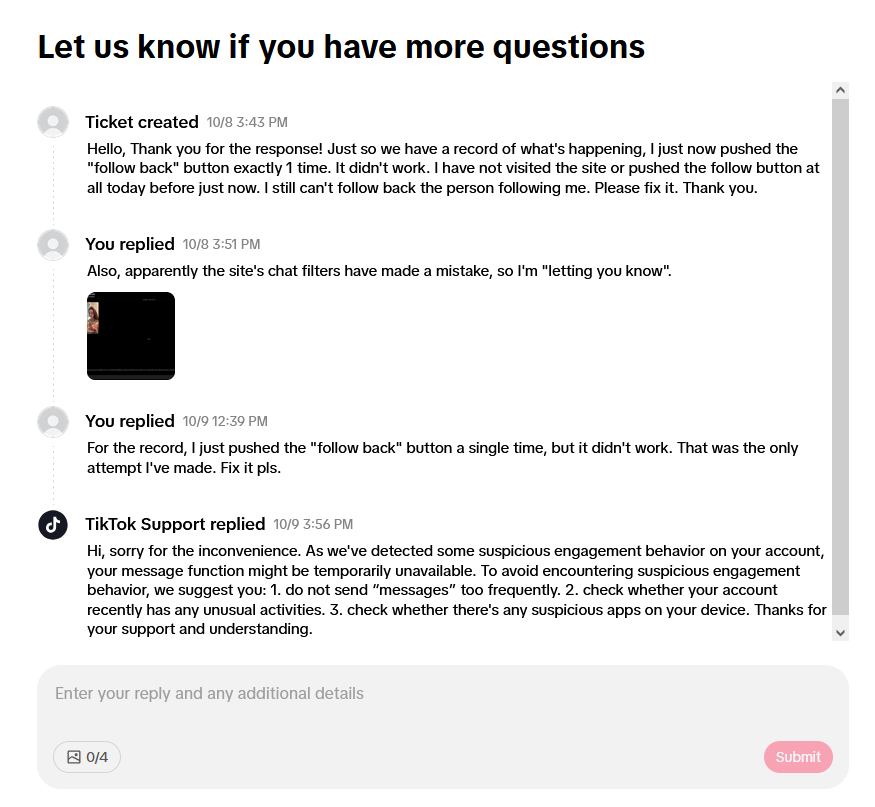Screen dimensions: 875x807
Task: Click the "Let us know if you have more questions" title
Action: (341, 46)
